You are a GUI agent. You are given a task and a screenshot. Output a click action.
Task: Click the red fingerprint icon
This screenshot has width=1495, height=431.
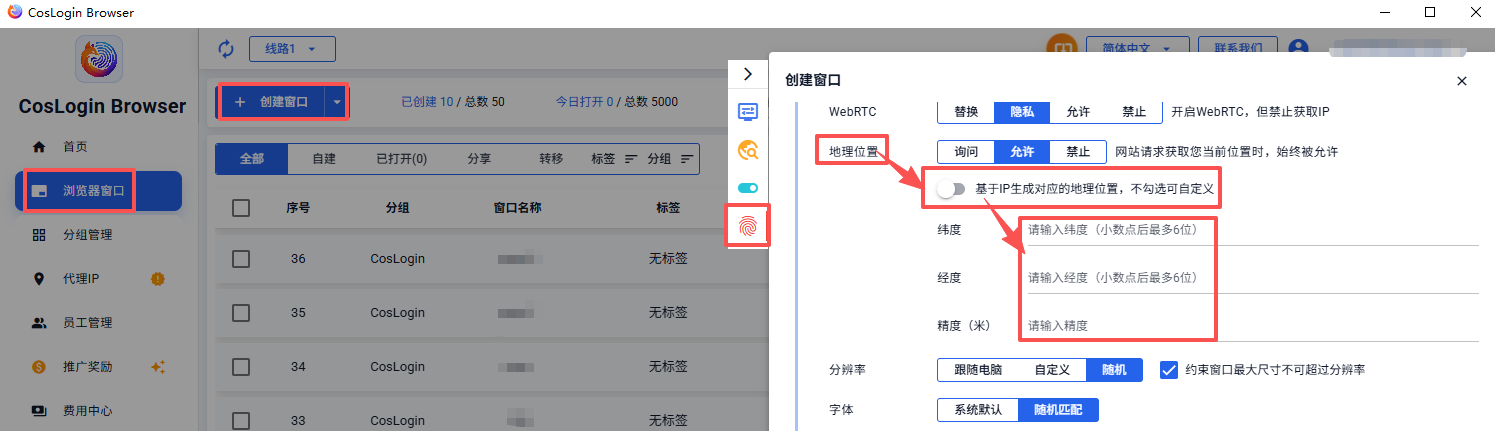click(x=747, y=226)
